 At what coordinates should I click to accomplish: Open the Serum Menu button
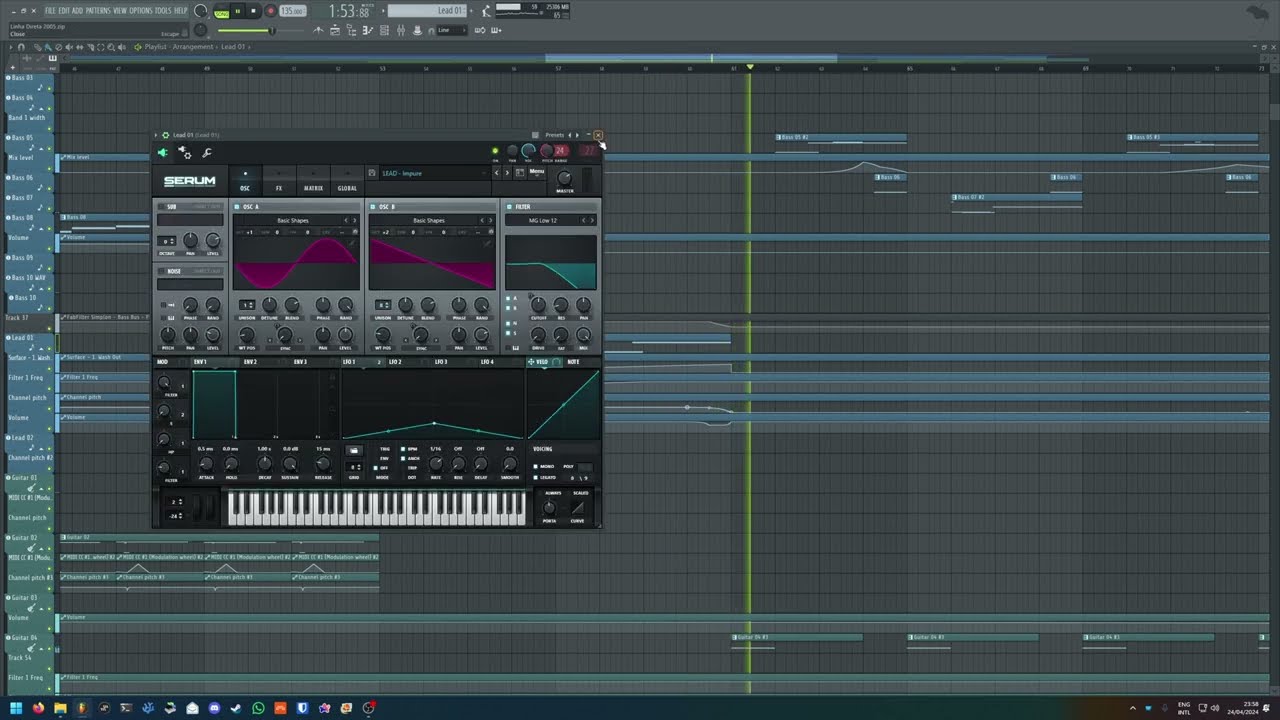[537, 172]
